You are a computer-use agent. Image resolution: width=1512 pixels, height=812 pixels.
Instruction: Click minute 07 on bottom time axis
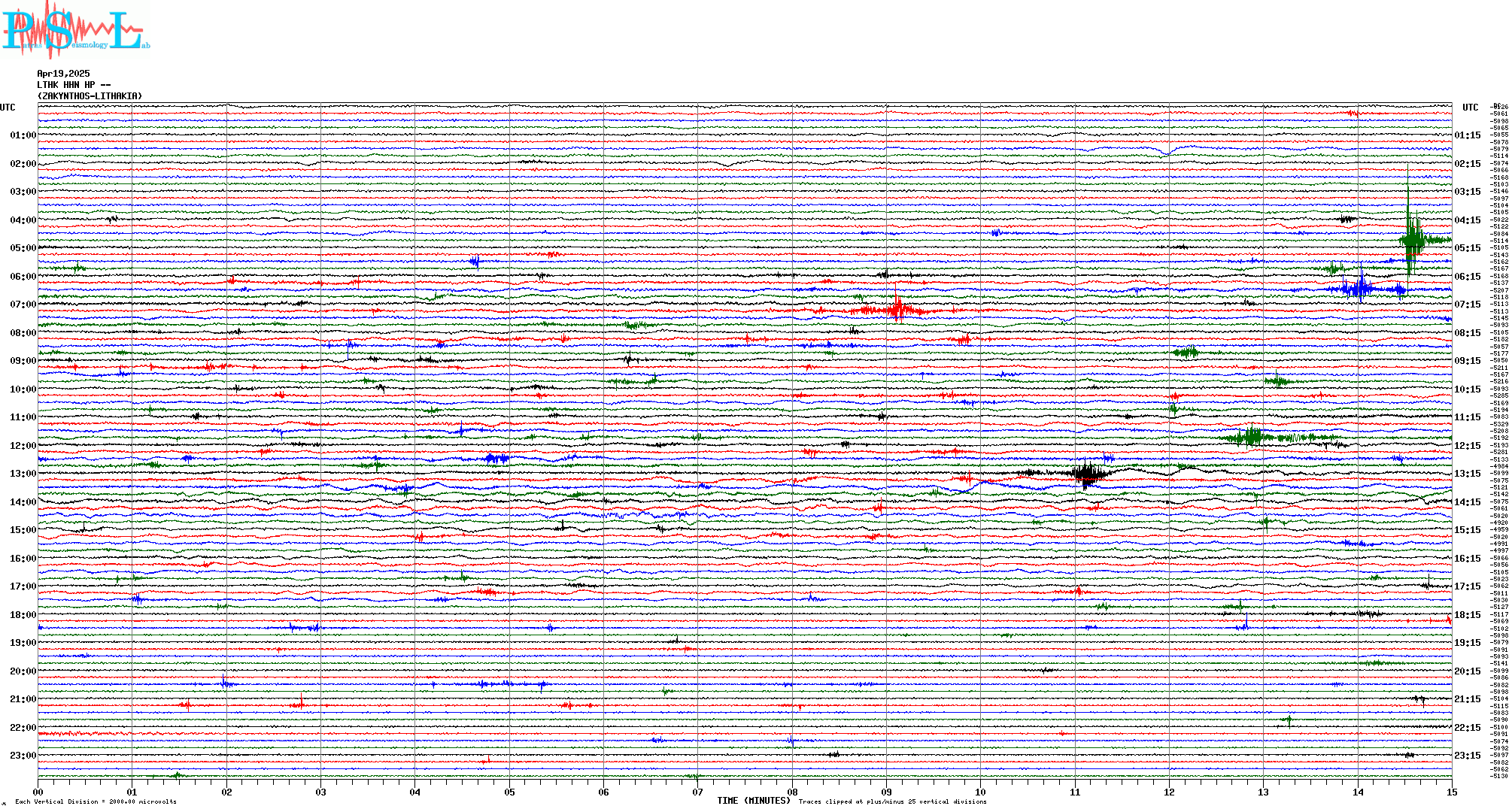(x=697, y=792)
